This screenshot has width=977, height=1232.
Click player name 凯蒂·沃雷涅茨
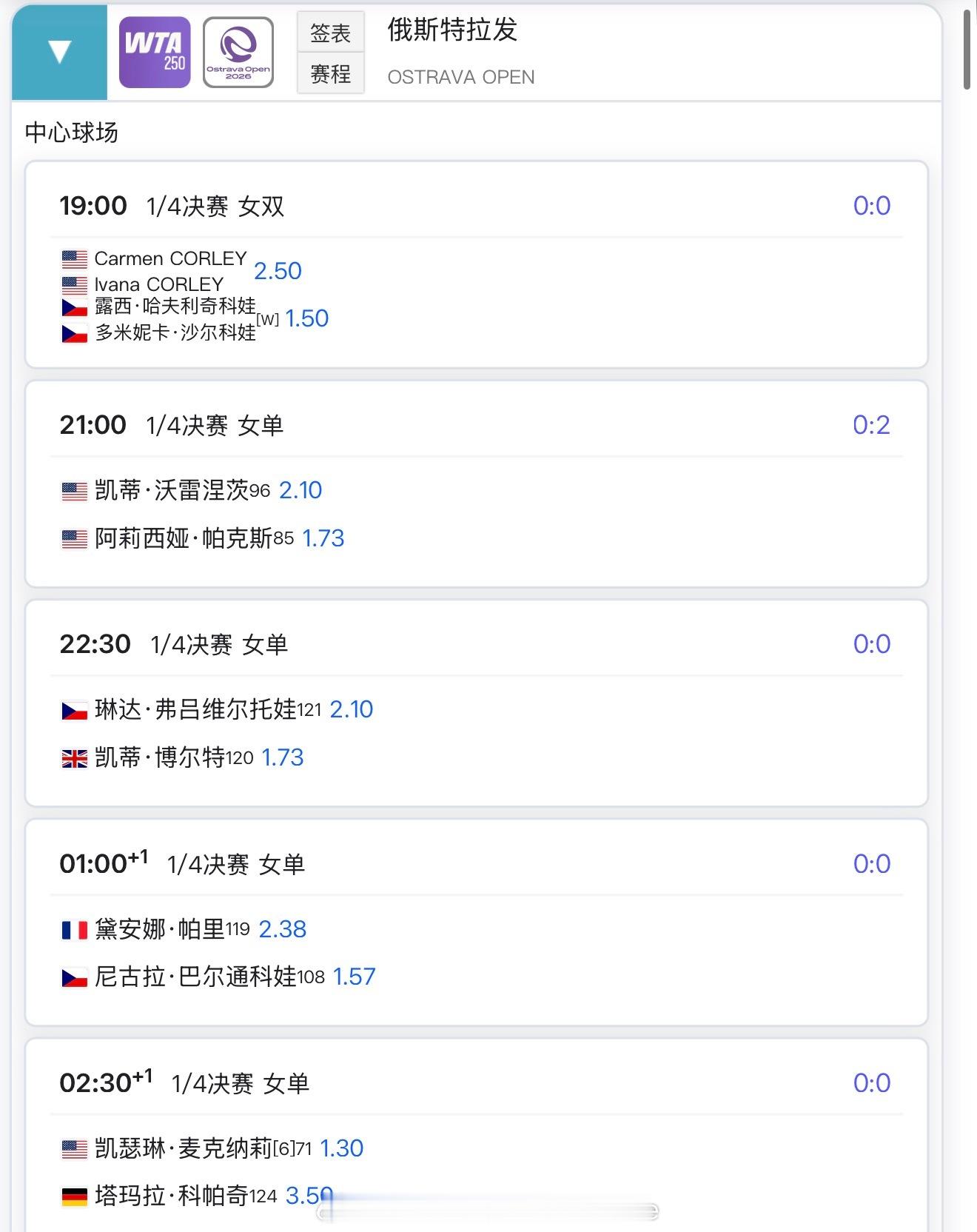click(172, 490)
